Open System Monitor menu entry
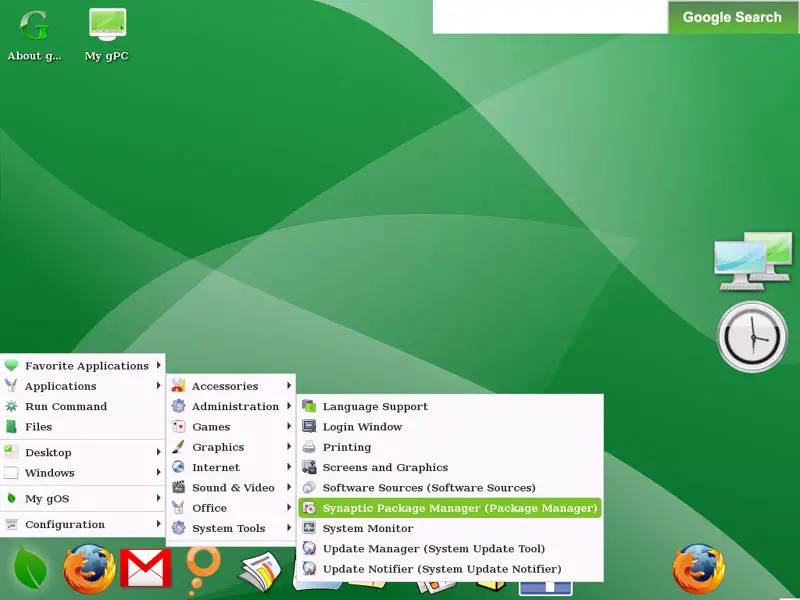 pos(450,528)
